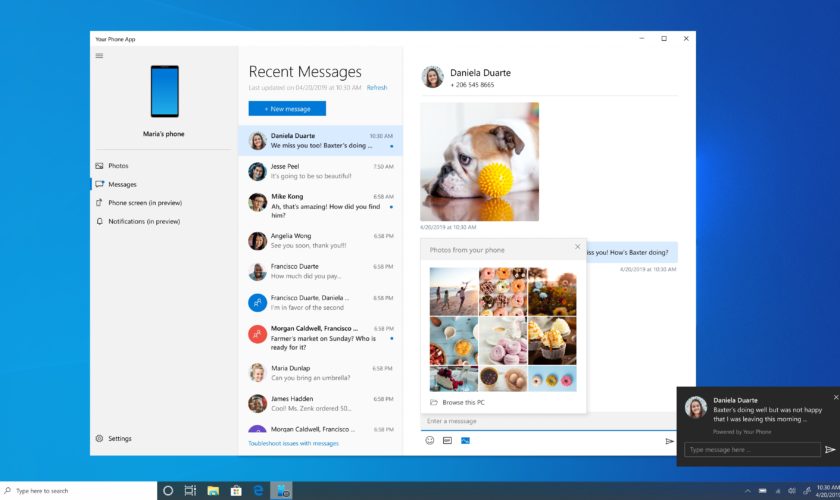Open James Hadden conversation
This screenshot has height=500, width=840.
coord(320,404)
